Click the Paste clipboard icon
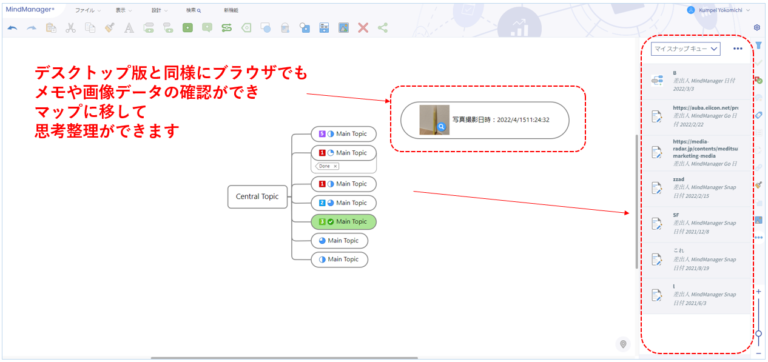 coord(51,28)
